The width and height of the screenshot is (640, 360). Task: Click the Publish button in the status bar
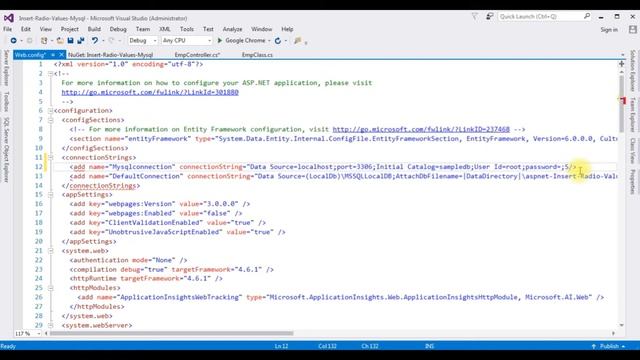609,346
